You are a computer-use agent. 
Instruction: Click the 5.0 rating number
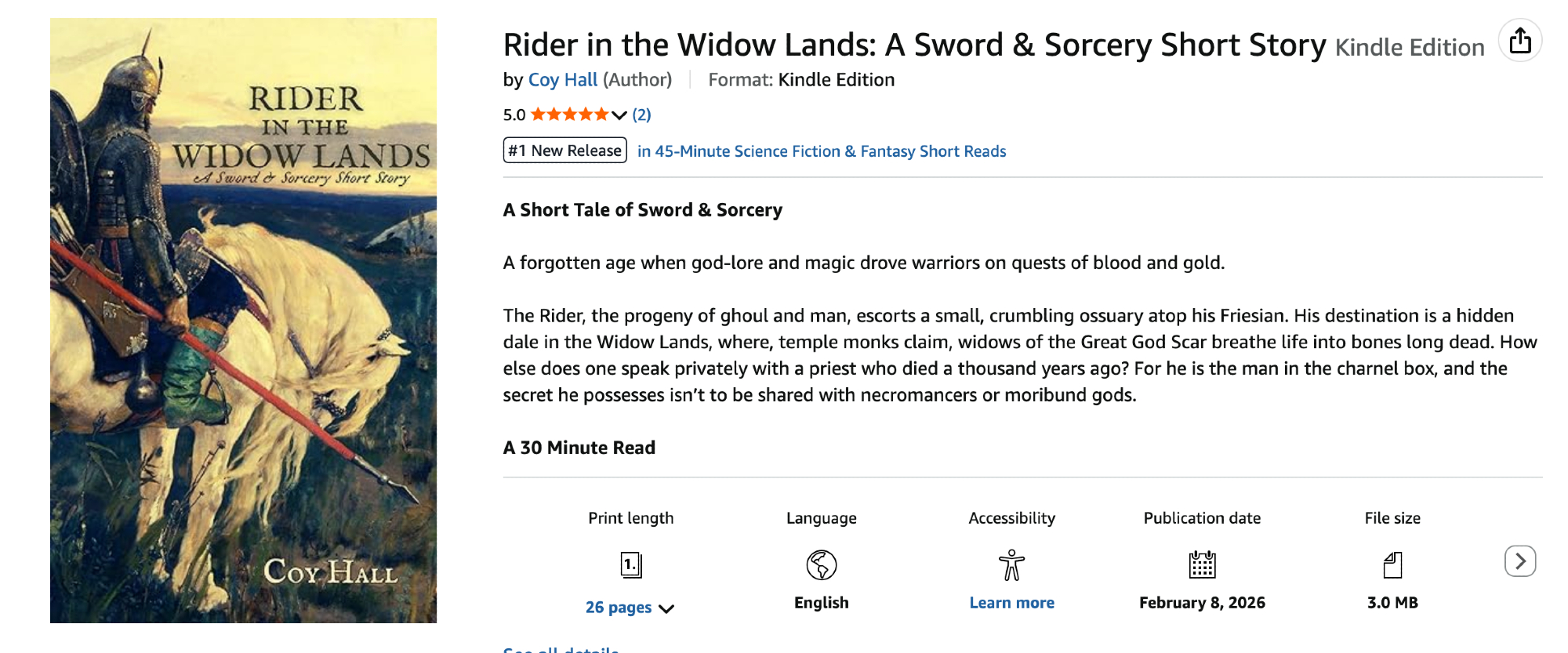514,115
